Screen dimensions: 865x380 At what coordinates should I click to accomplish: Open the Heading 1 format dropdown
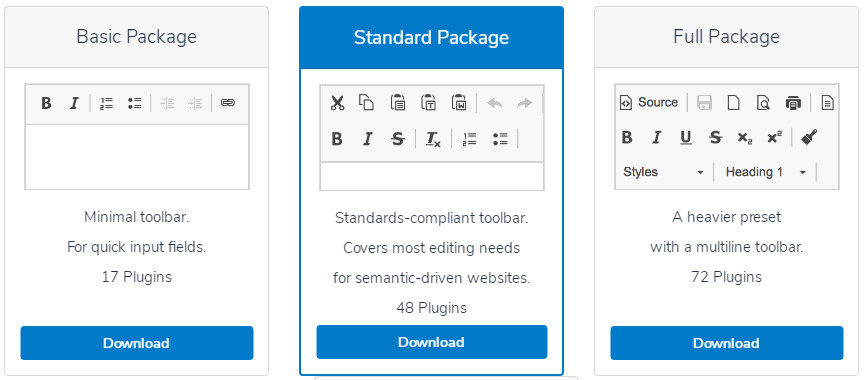[x=766, y=172]
